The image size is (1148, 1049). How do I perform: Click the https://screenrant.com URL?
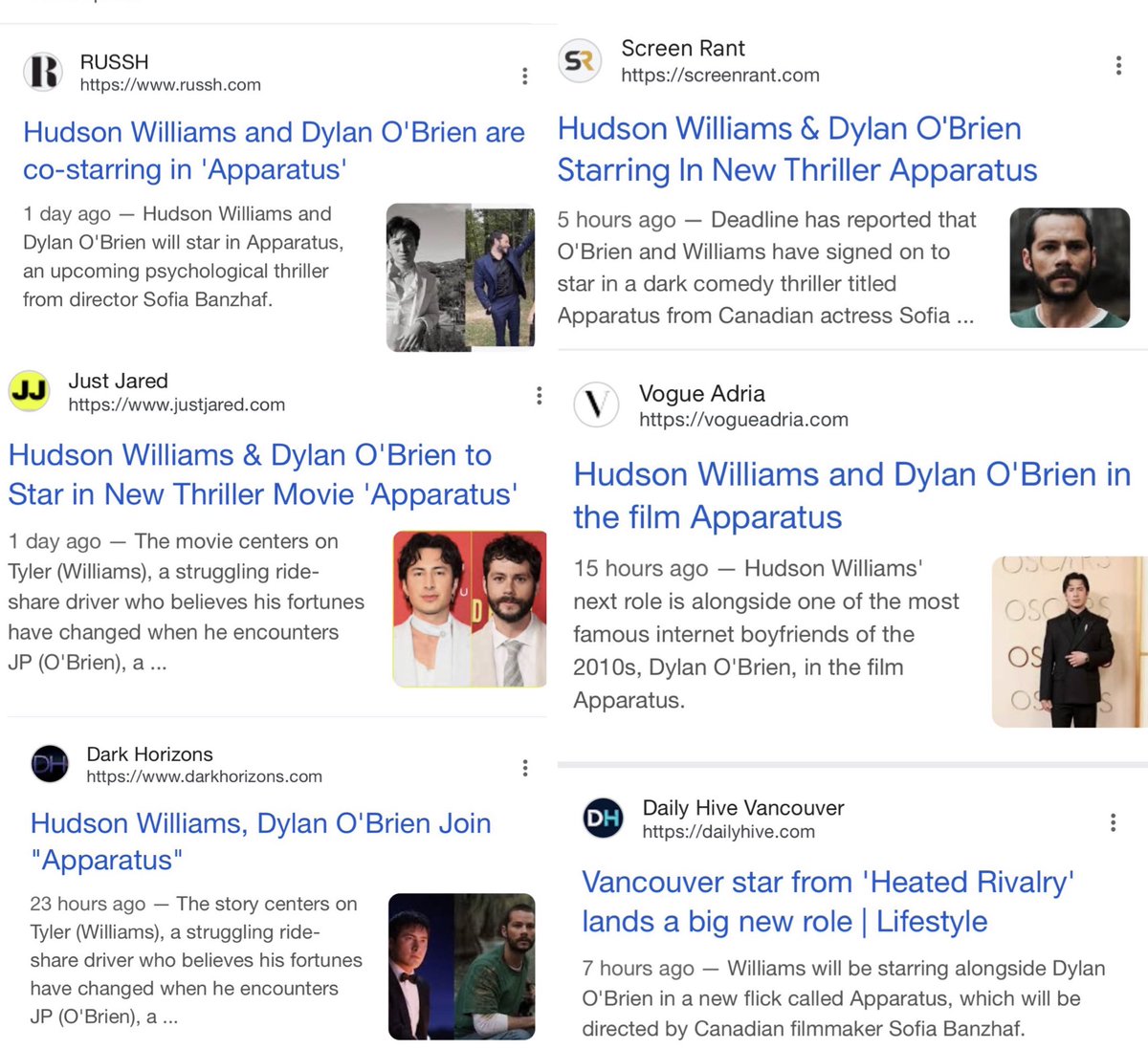(x=720, y=75)
